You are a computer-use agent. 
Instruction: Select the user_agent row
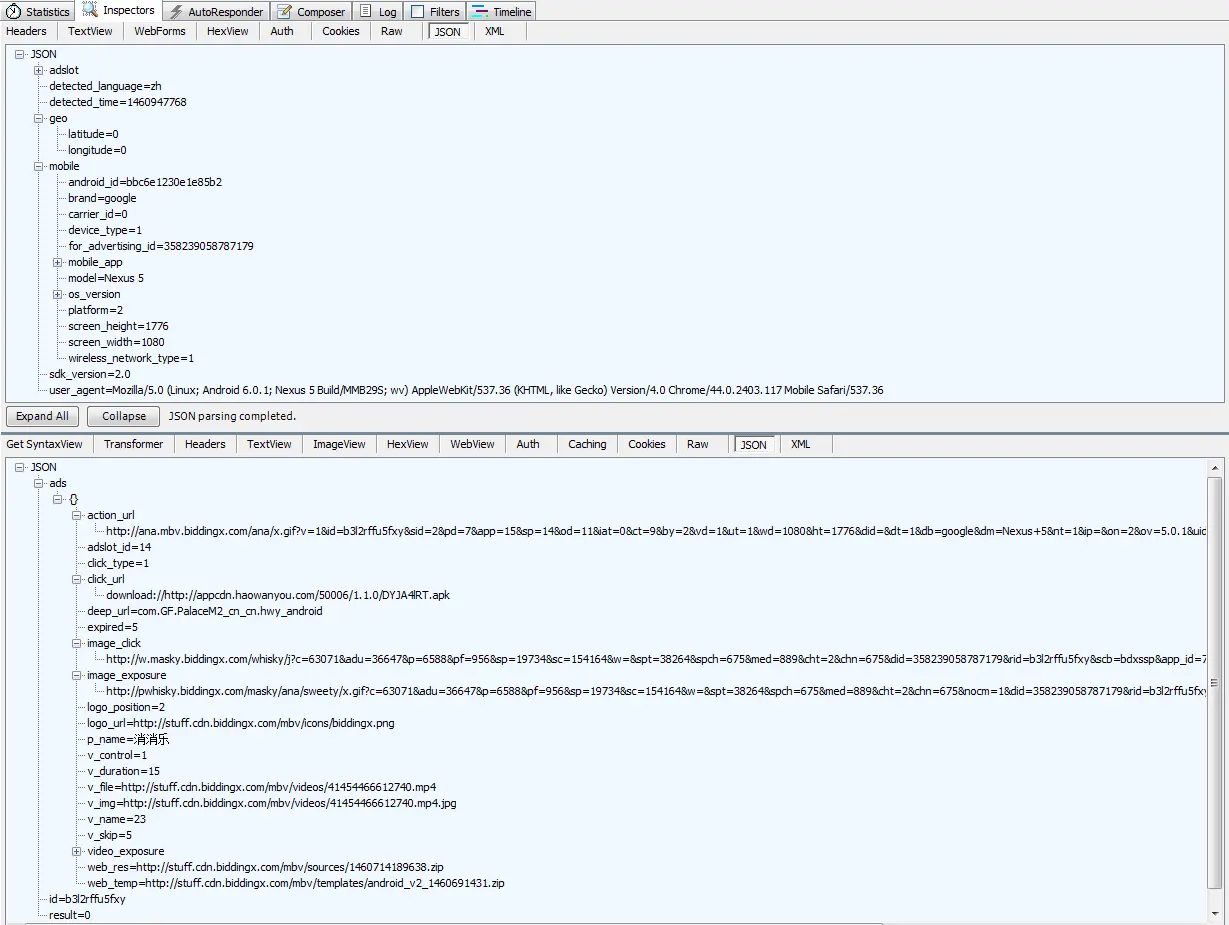tap(466, 390)
